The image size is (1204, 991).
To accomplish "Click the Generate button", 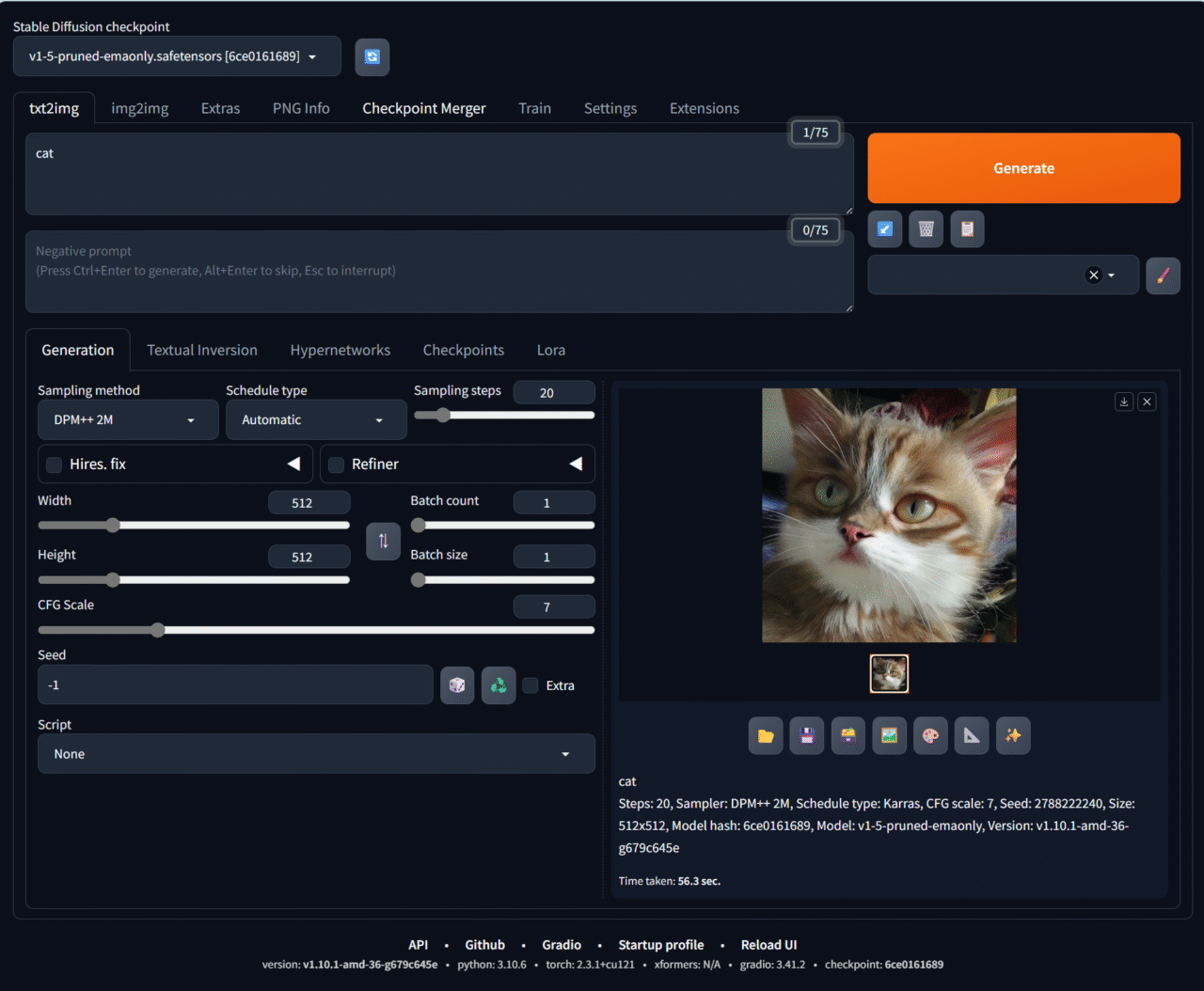I will tap(1023, 167).
